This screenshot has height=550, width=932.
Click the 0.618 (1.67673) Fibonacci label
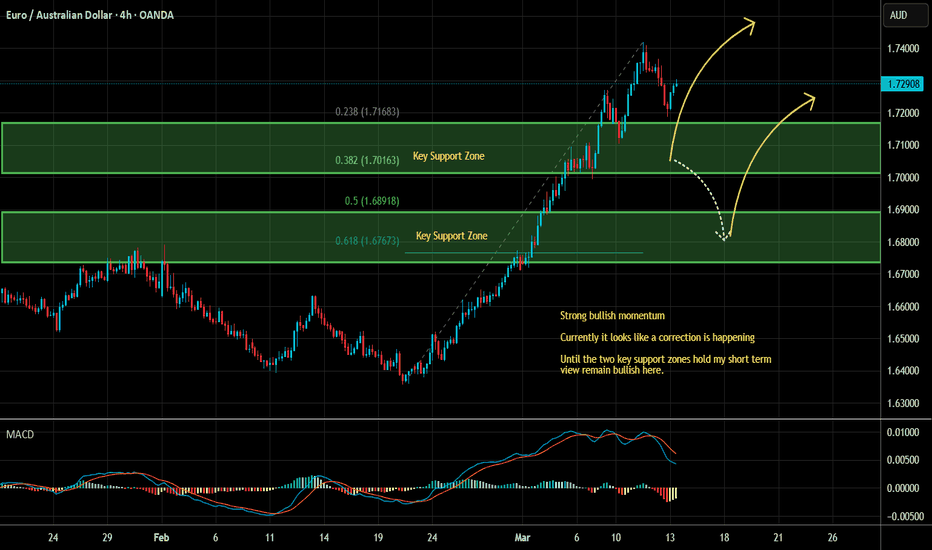[x=367, y=241]
